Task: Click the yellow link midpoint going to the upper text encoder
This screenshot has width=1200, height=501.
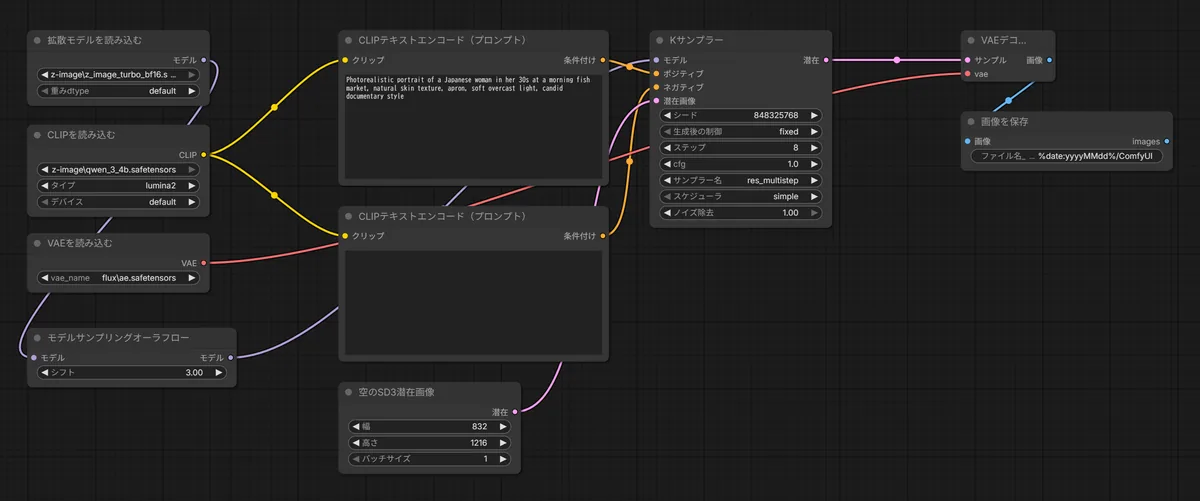Action: (x=274, y=107)
